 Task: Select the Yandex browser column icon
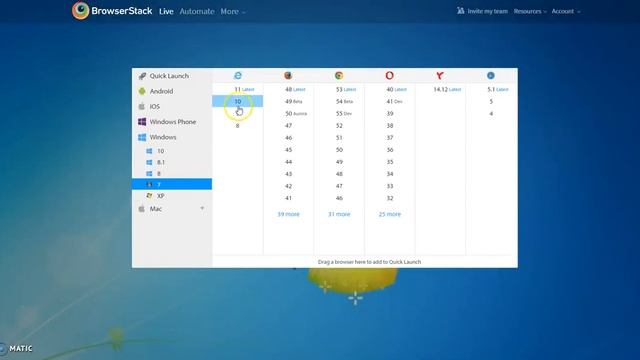coord(440,76)
